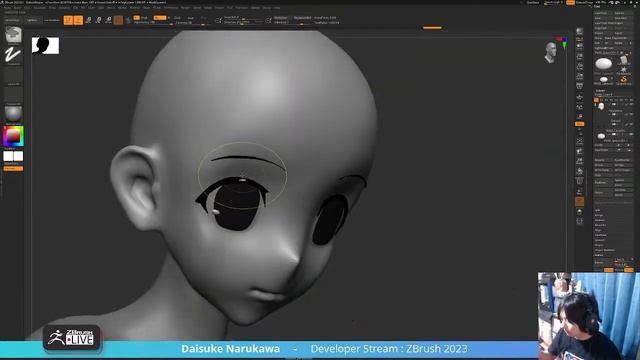Click the Zoom3D view icon

pos(580,161)
